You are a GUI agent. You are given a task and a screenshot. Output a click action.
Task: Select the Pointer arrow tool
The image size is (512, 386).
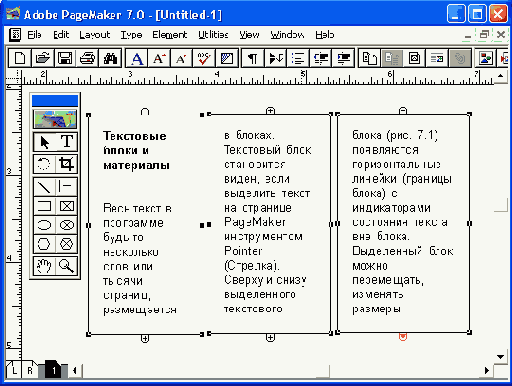click(x=44, y=142)
